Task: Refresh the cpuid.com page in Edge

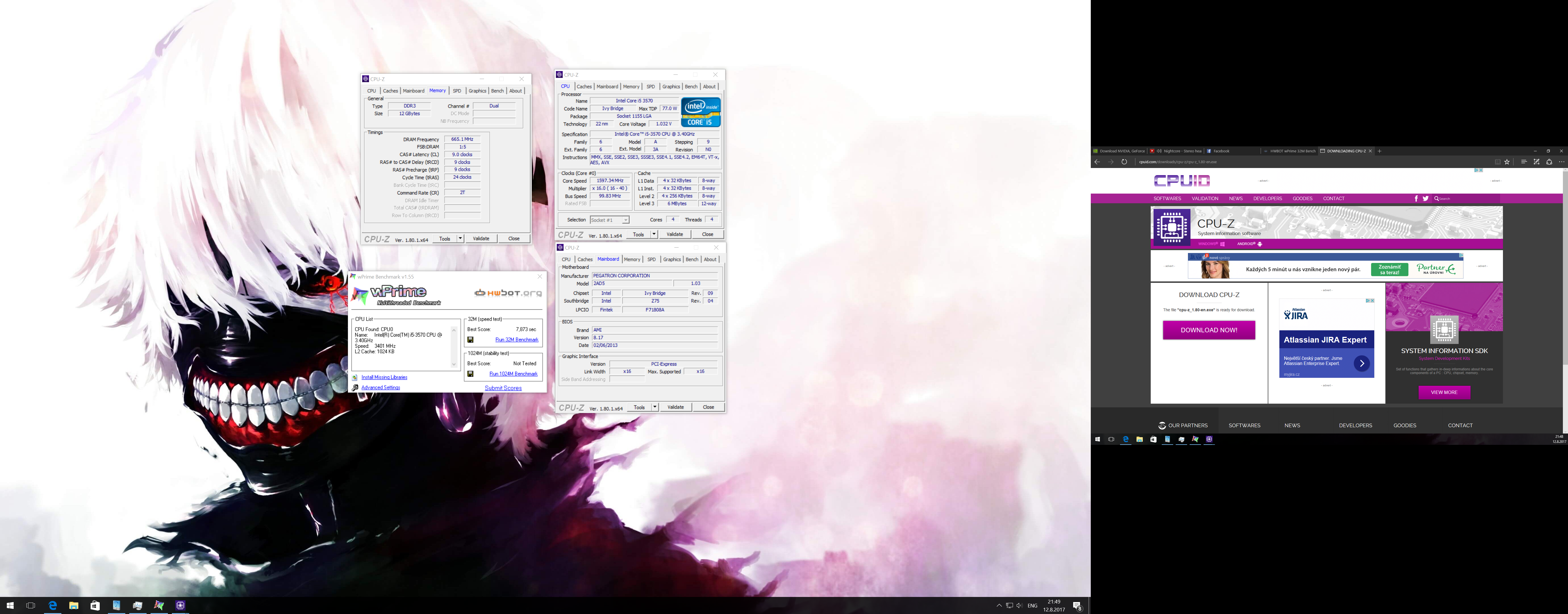Action: tap(1124, 162)
